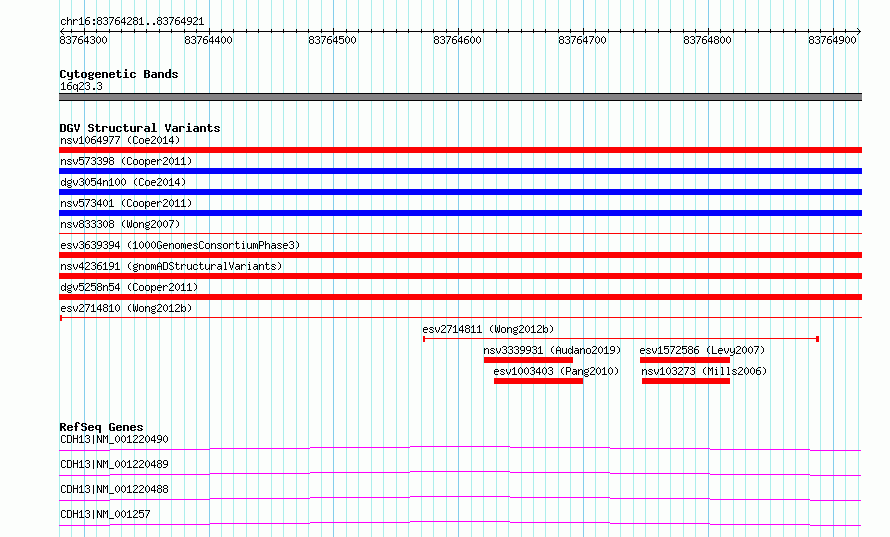Viewport: 890px width, 537px height.
Task: Click the nsv833308 (Wong2007) label
Action: pyautogui.click(x=120, y=224)
